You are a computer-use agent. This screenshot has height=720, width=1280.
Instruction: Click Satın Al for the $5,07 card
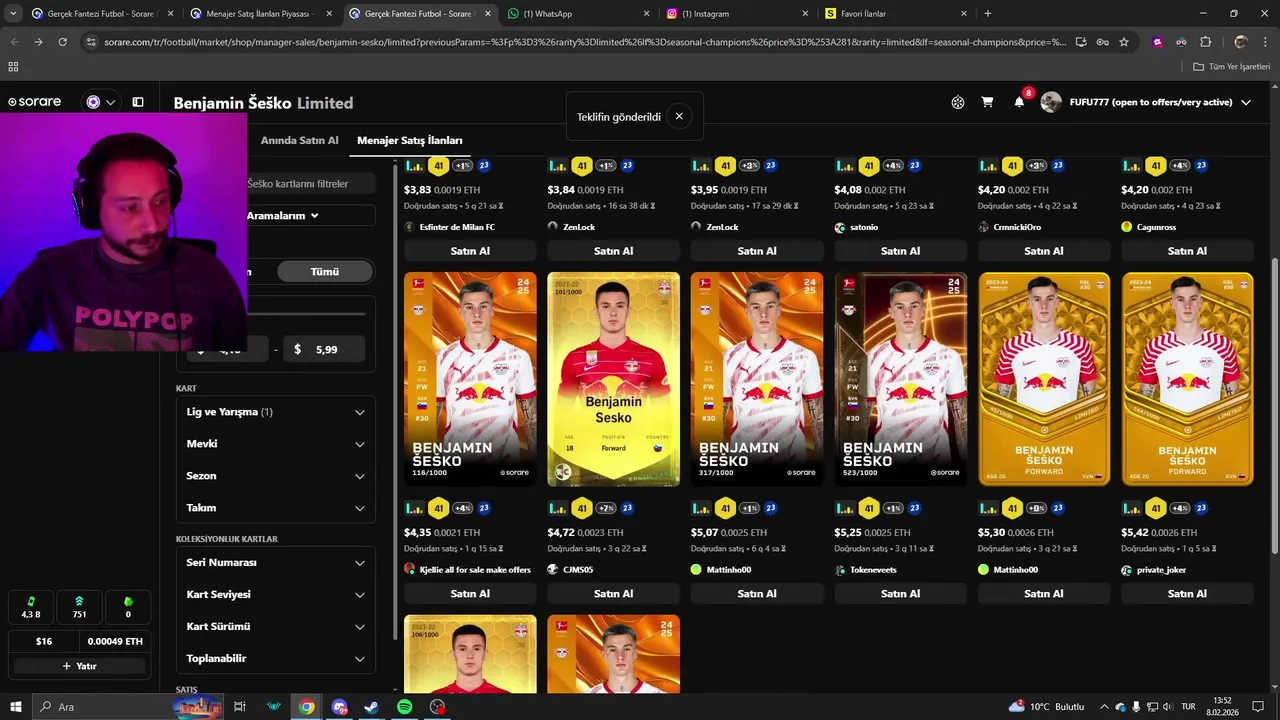(757, 593)
